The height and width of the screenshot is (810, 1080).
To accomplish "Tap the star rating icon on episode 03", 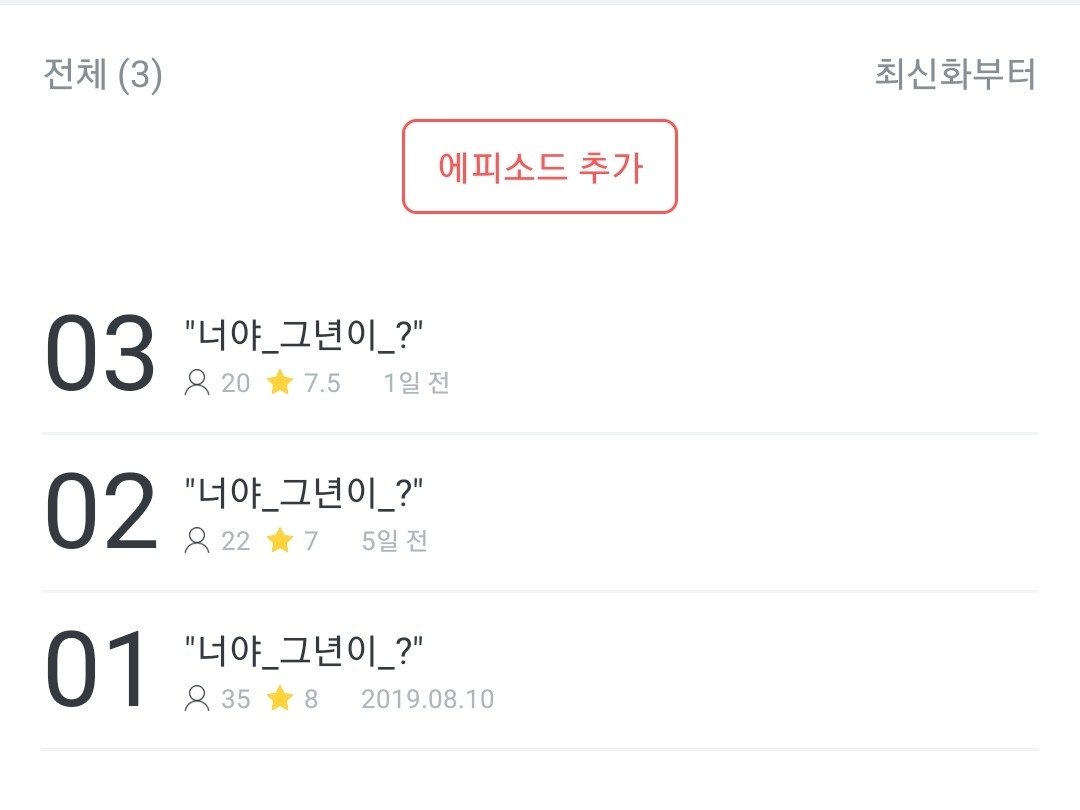I will [280, 382].
